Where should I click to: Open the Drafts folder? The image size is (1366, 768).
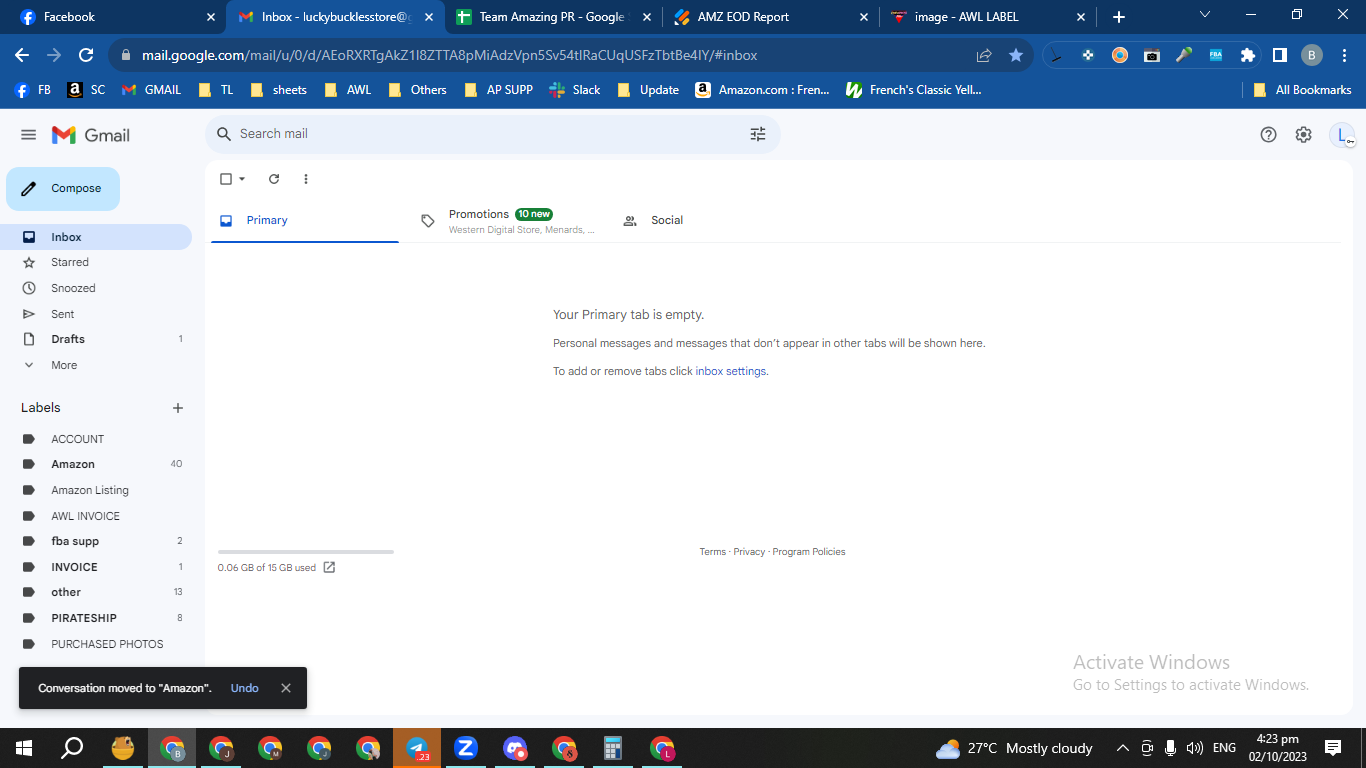pos(96,339)
